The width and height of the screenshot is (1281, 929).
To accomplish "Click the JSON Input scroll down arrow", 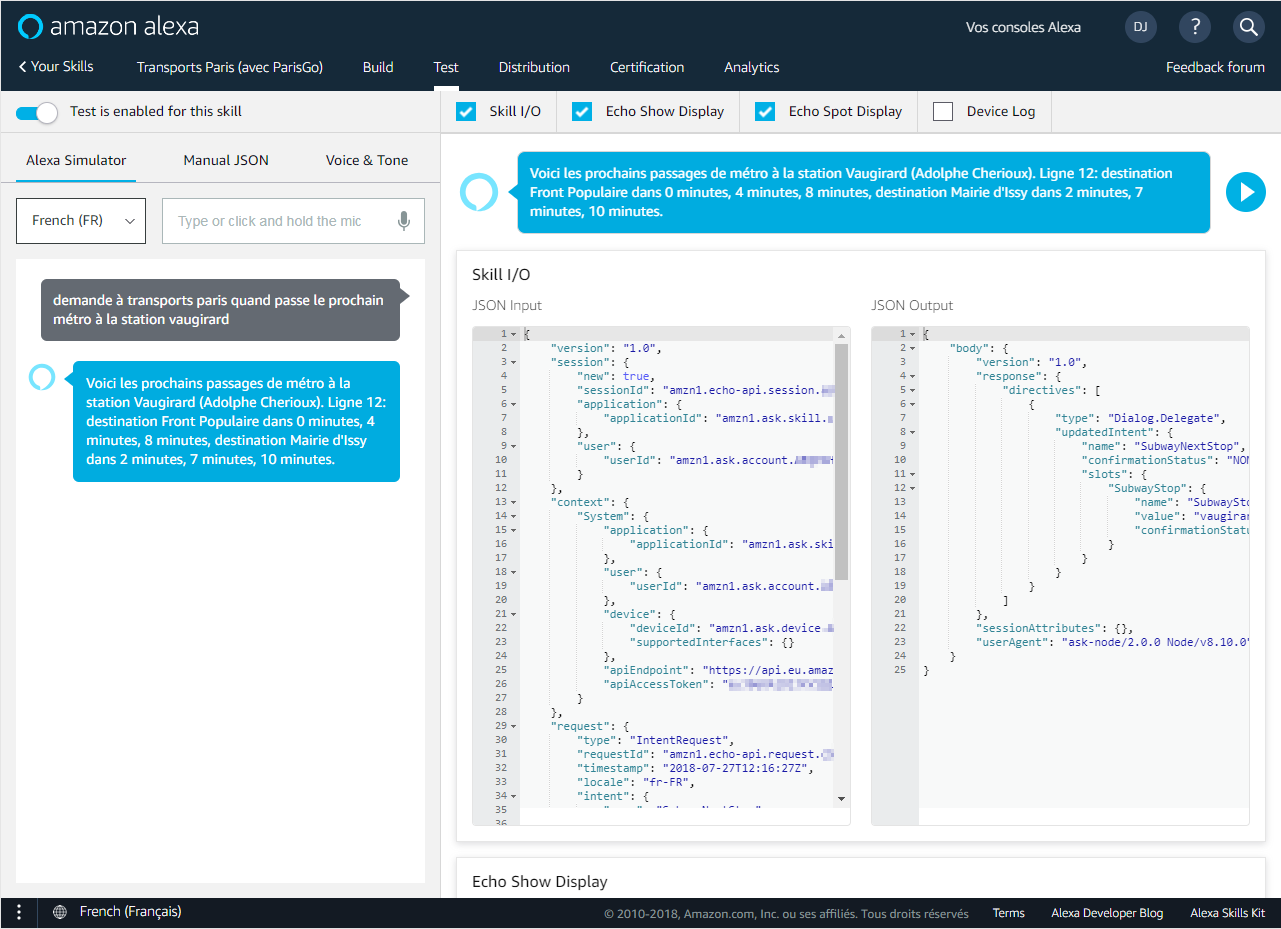I will coord(841,799).
